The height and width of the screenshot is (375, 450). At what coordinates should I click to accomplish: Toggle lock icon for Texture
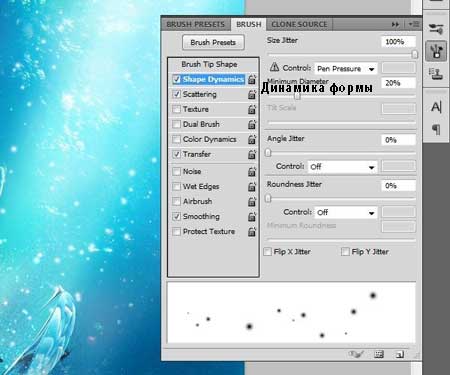pyautogui.click(x=252, y=109)
